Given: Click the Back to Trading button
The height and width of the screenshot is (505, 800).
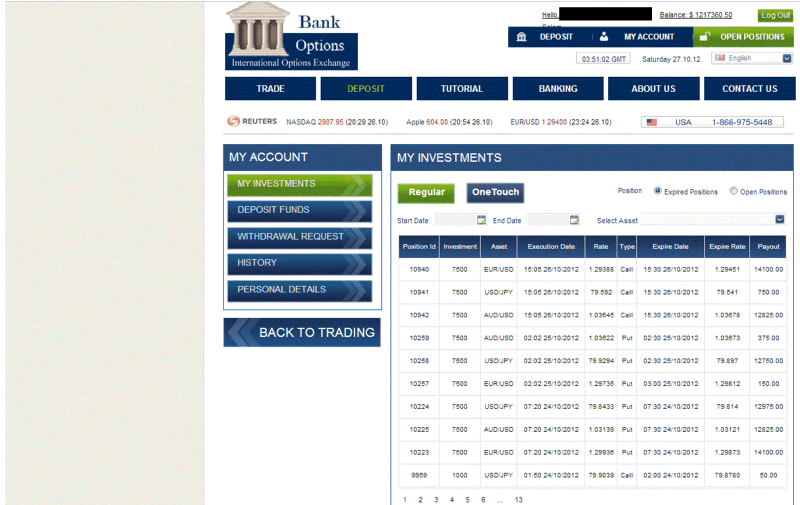Looking at the screenshot, I should click(x=302, y=333).
